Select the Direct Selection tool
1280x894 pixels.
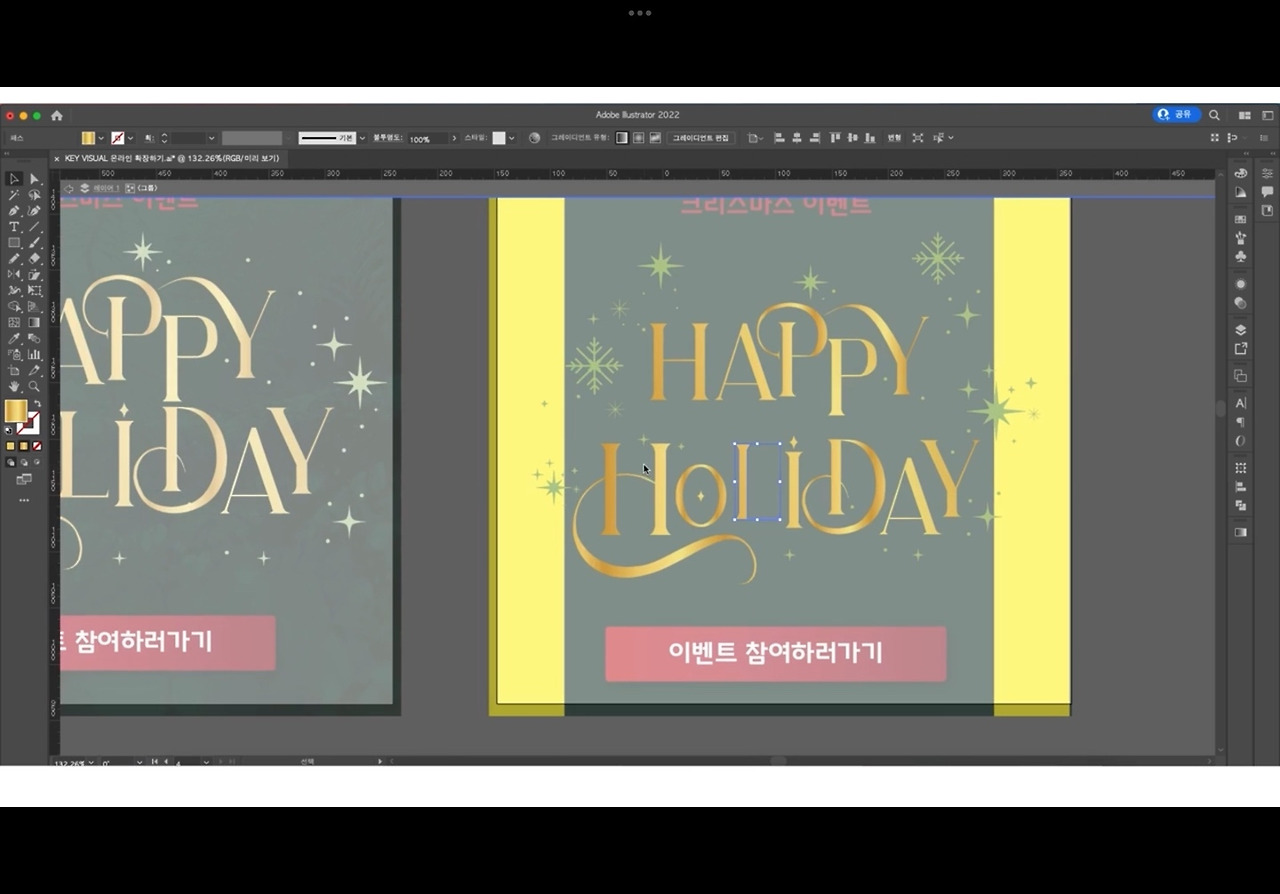click(34, 179)
